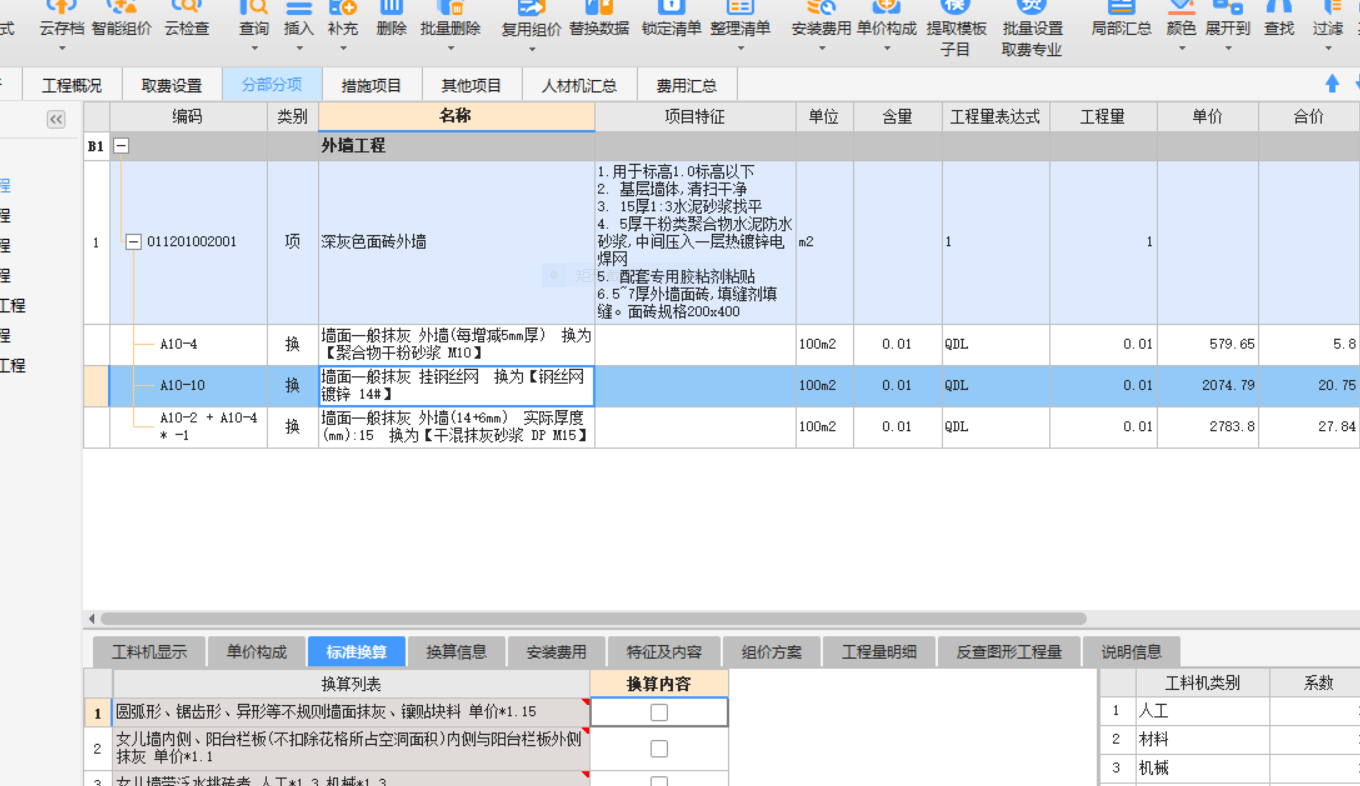Click the 插入 toolbar button

298,20
